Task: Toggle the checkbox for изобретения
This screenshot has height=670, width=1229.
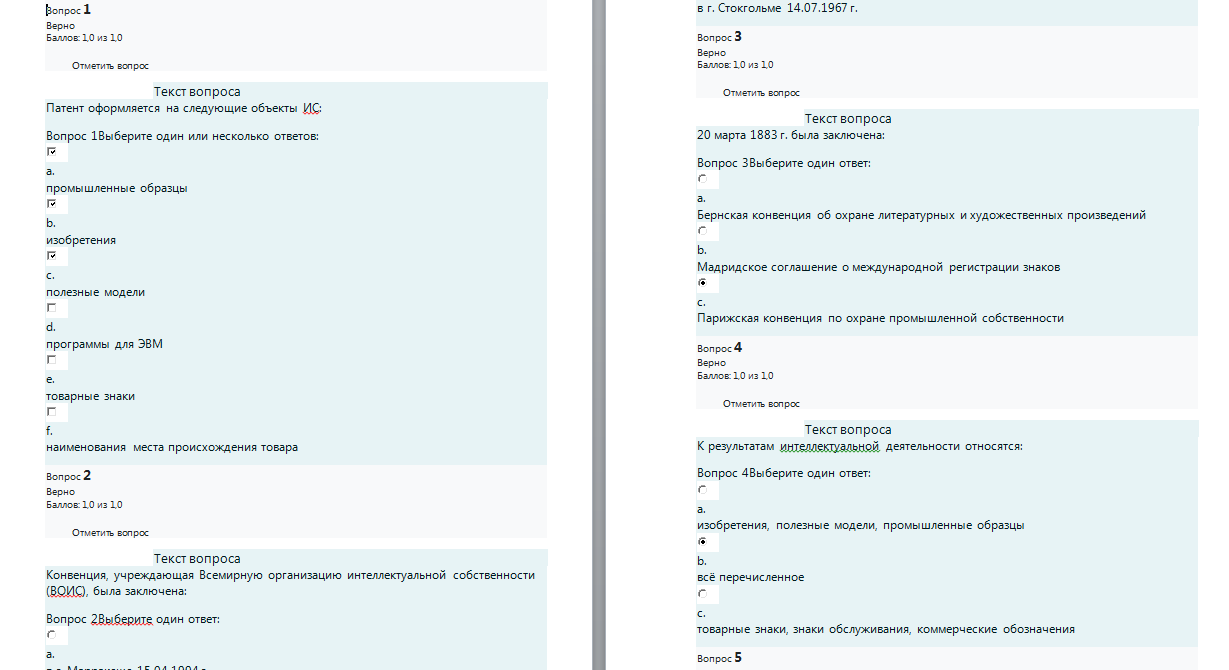Action: coord(51,203)
